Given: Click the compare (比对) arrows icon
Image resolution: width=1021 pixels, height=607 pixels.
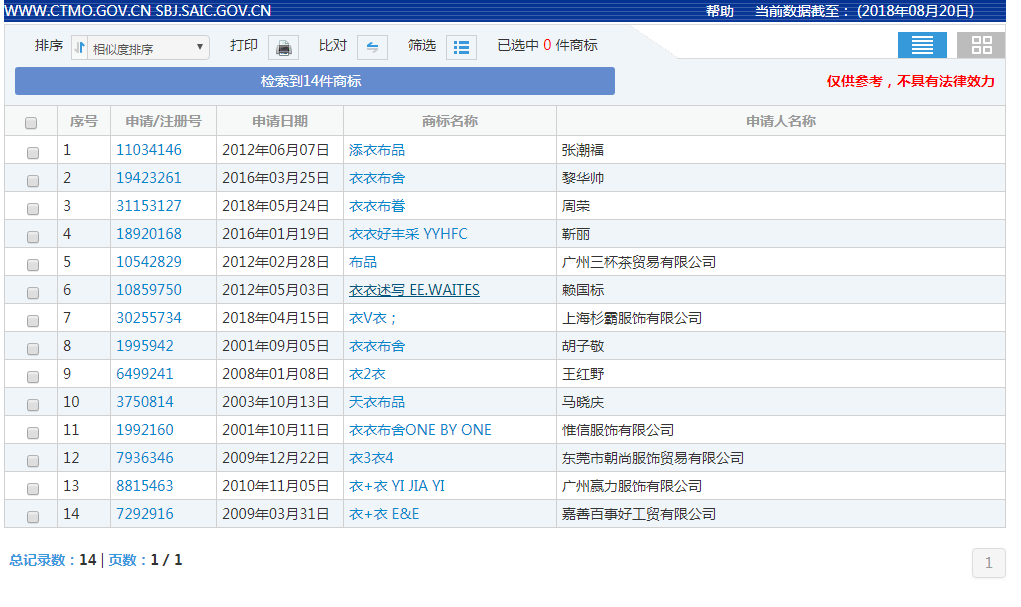Looking at the screenshot, I should point(372,48).
